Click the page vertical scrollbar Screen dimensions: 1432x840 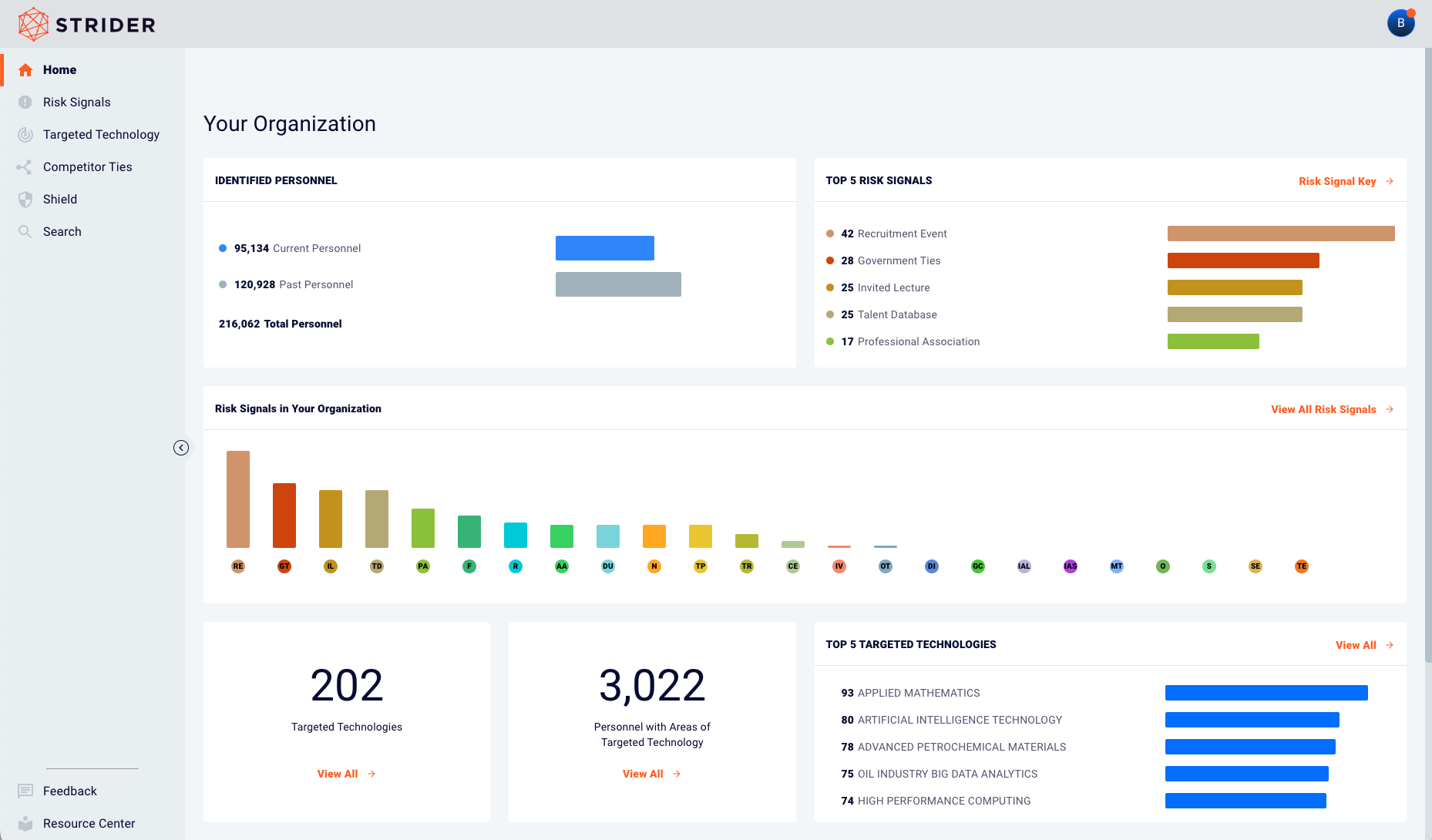click(1428, 354)
